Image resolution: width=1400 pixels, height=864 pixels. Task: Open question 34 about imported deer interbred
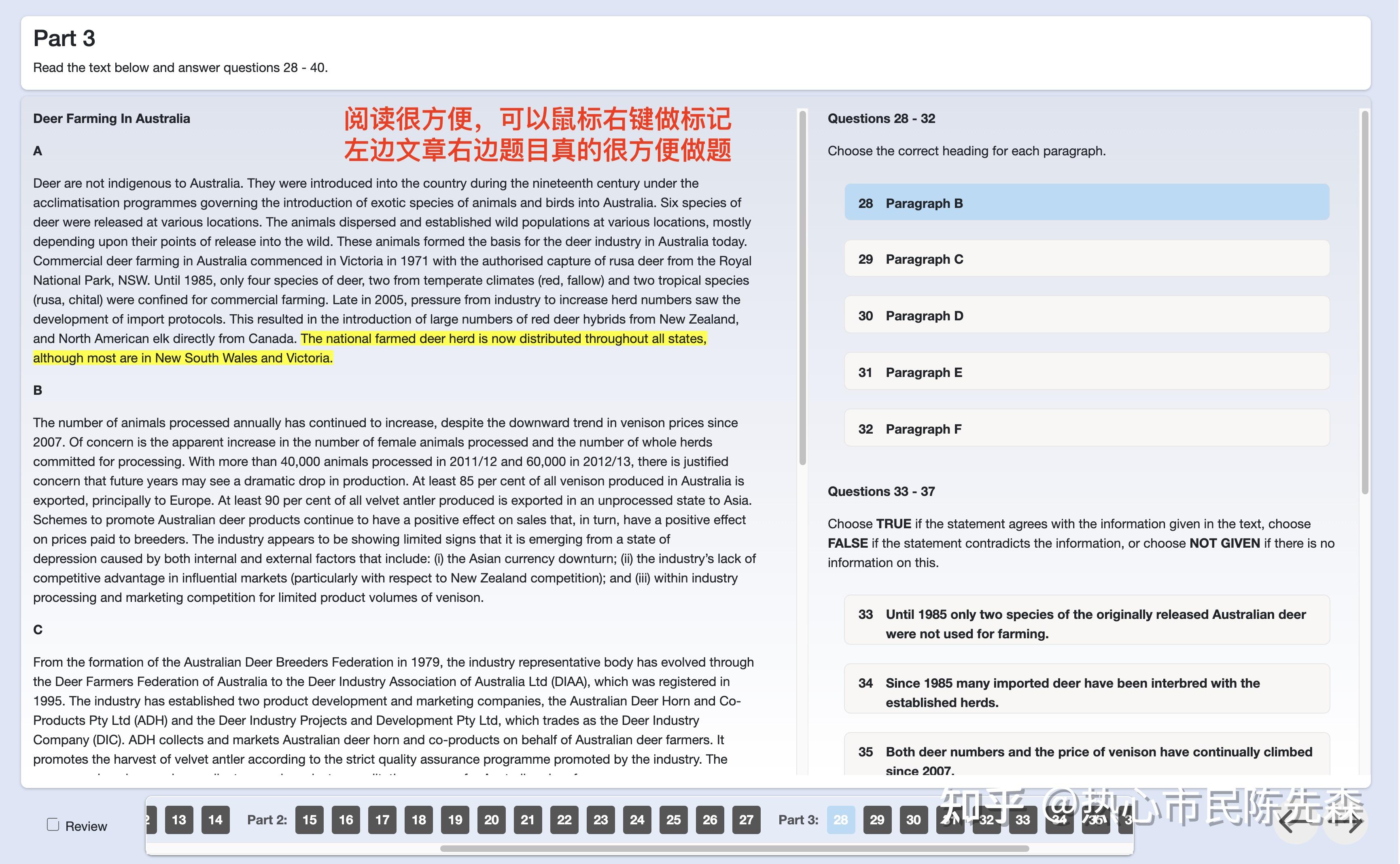tap(1087, 688)
